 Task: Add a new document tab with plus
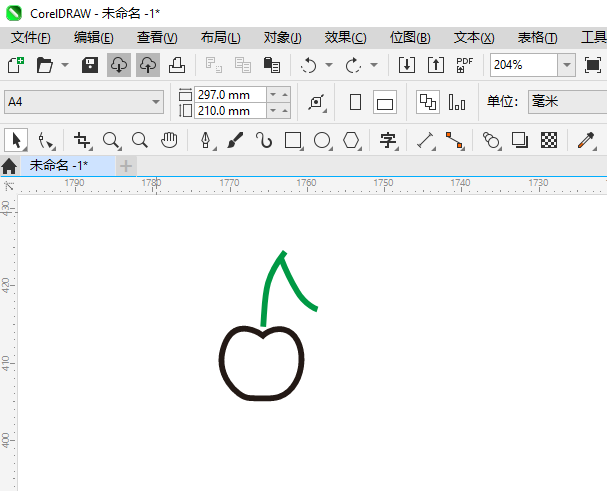pyautogui.click(x=126, y=166)
